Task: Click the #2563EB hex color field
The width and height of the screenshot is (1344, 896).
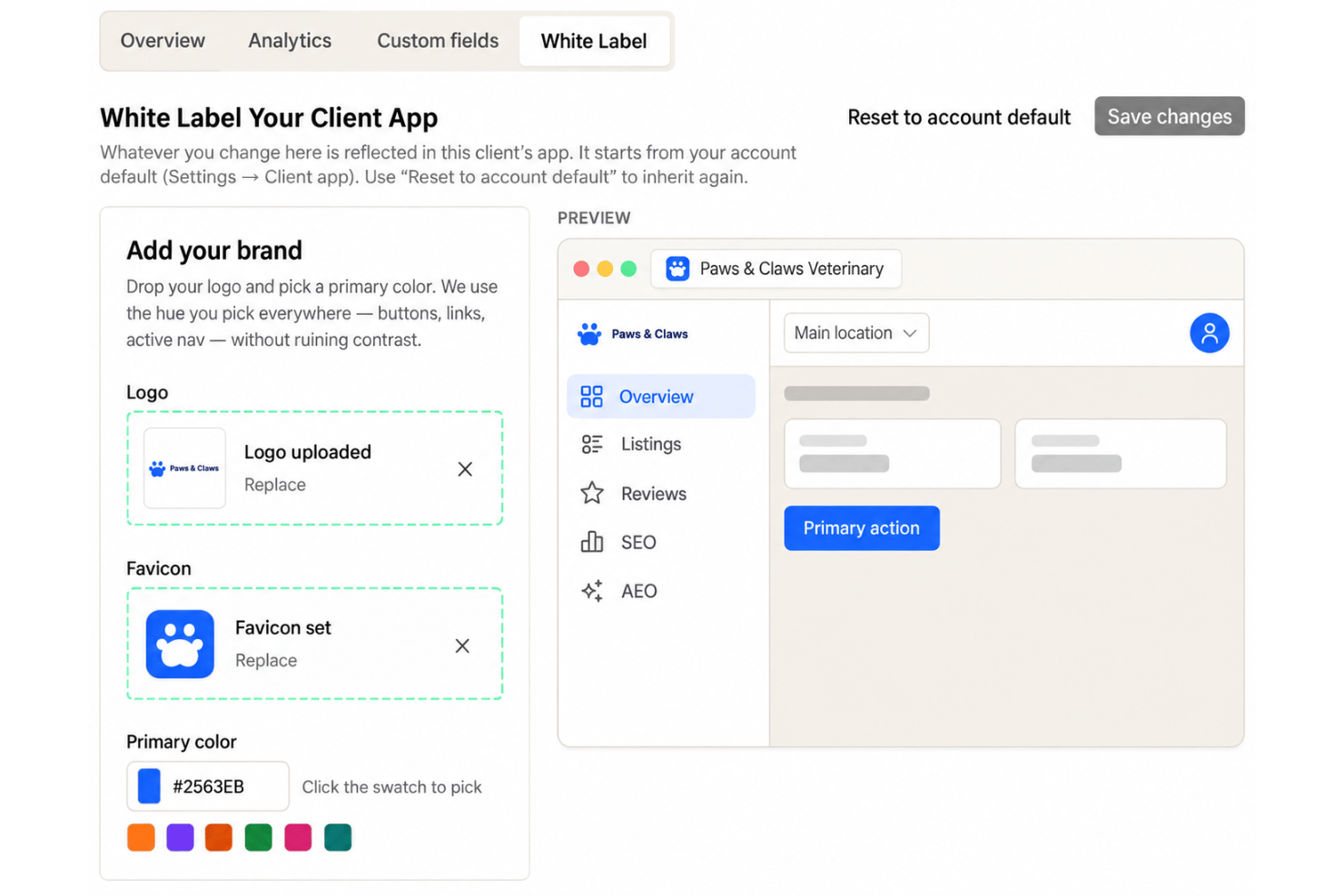Action: point(208,786)
